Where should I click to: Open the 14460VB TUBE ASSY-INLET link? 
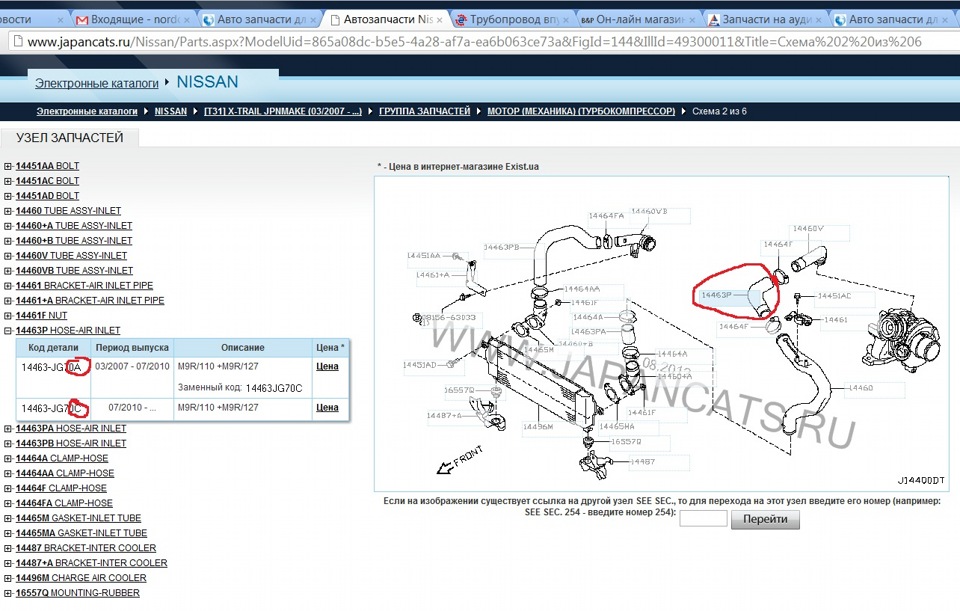[x=74, y=271]
